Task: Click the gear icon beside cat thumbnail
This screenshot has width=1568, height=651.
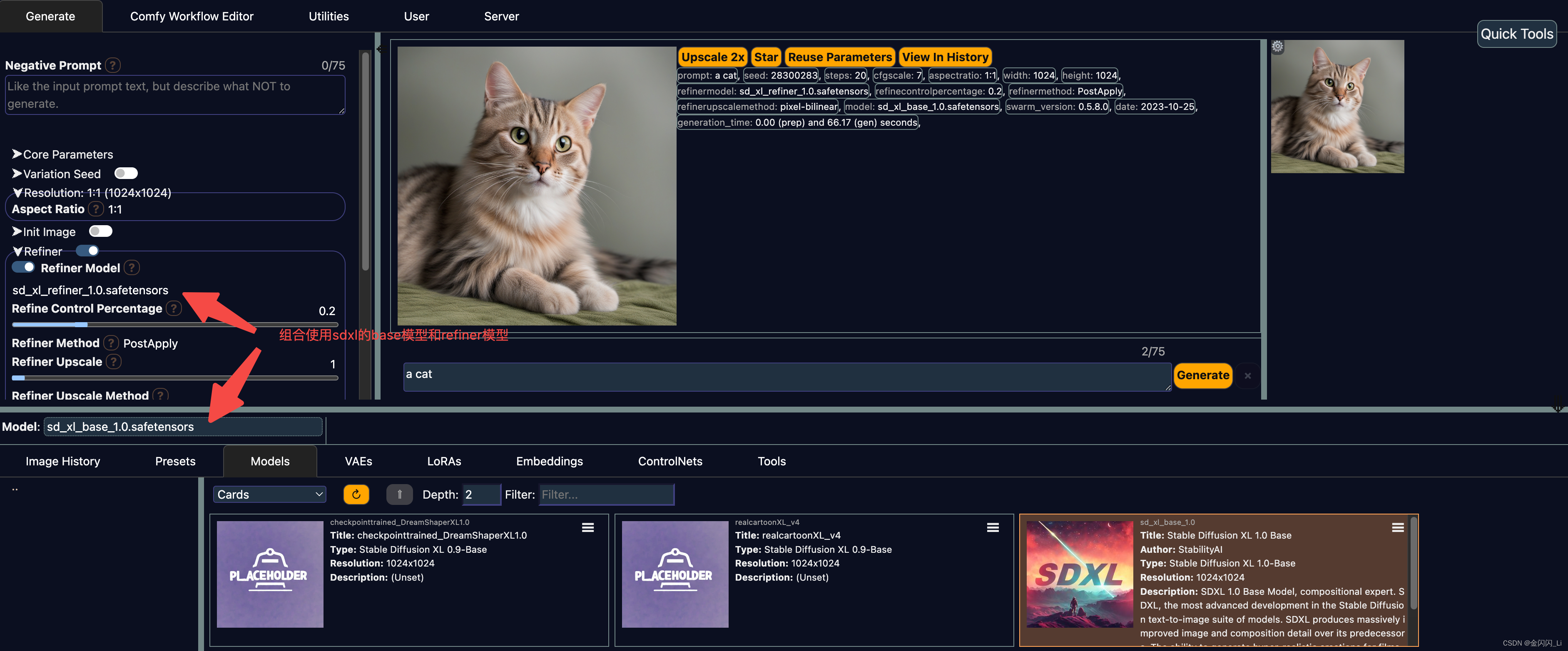Action: 1277,46
